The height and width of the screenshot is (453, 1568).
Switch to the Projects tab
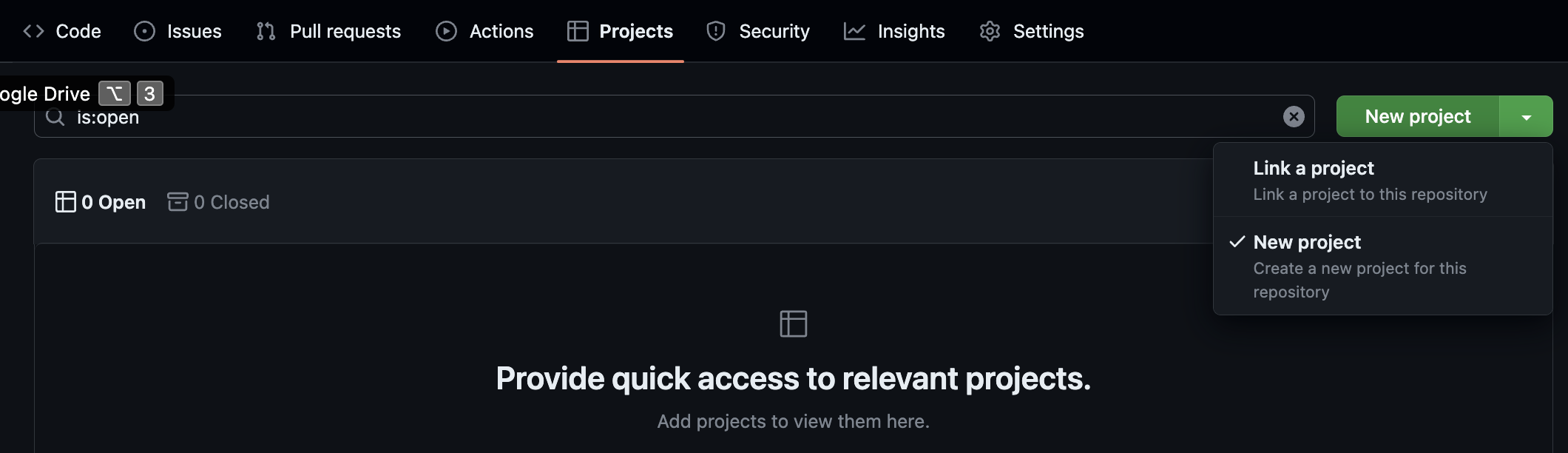coord(634,31)
